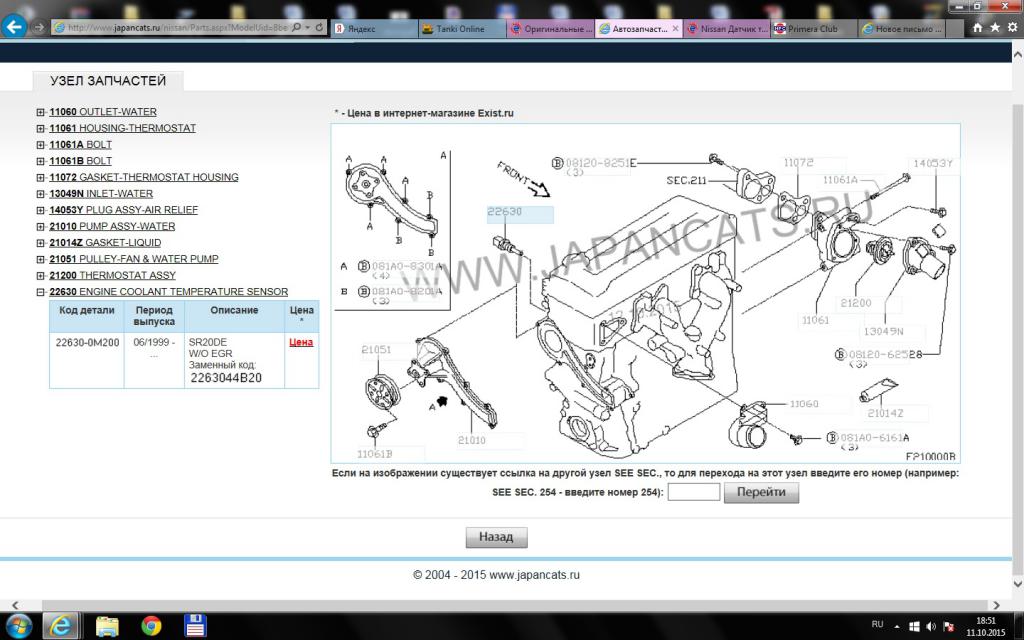Viewport: 1024px width, 640px height.
Task: Switch to the Nissan Датчик tab
Action: pos(727,29)
